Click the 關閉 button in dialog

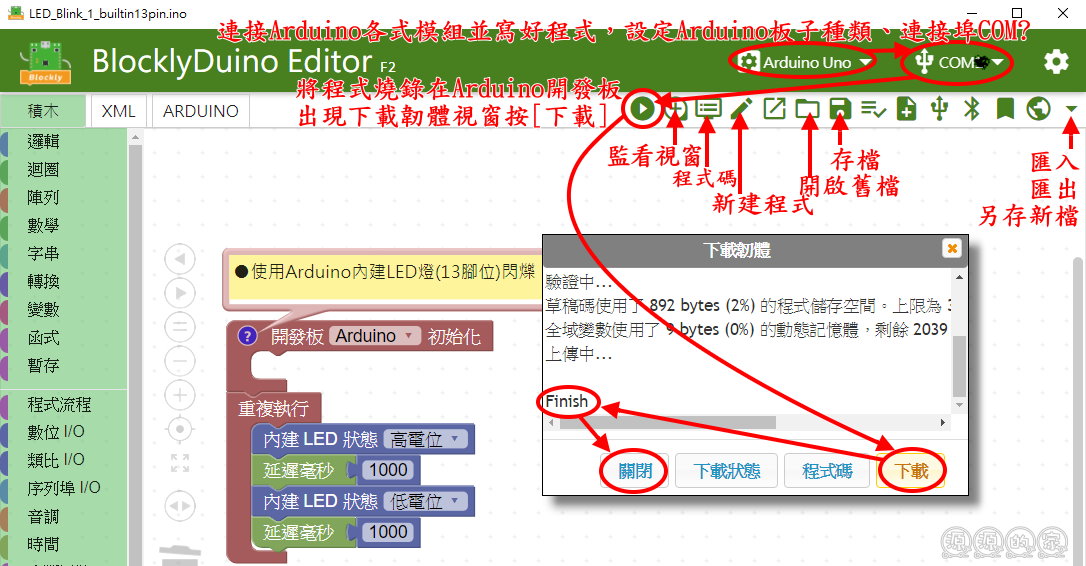pos(635,471)
